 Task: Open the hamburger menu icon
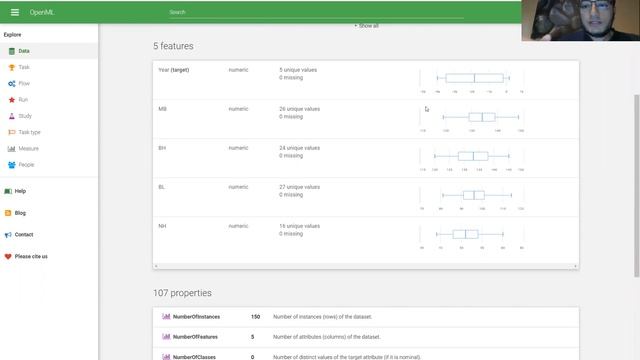pyautogui.click(x=15, y=12)
